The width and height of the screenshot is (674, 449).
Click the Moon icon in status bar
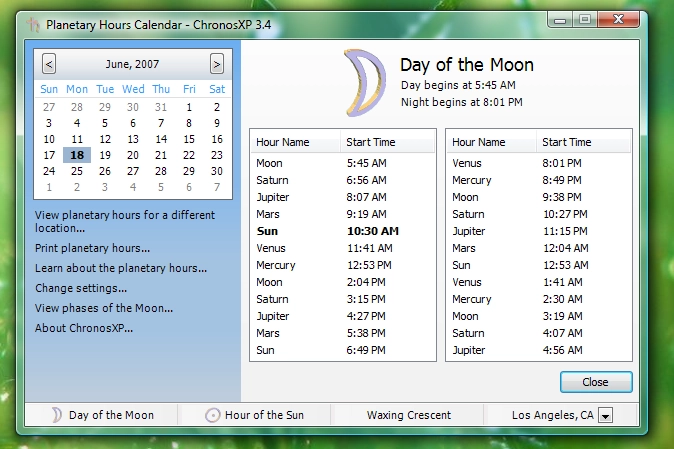coord(57,415)
